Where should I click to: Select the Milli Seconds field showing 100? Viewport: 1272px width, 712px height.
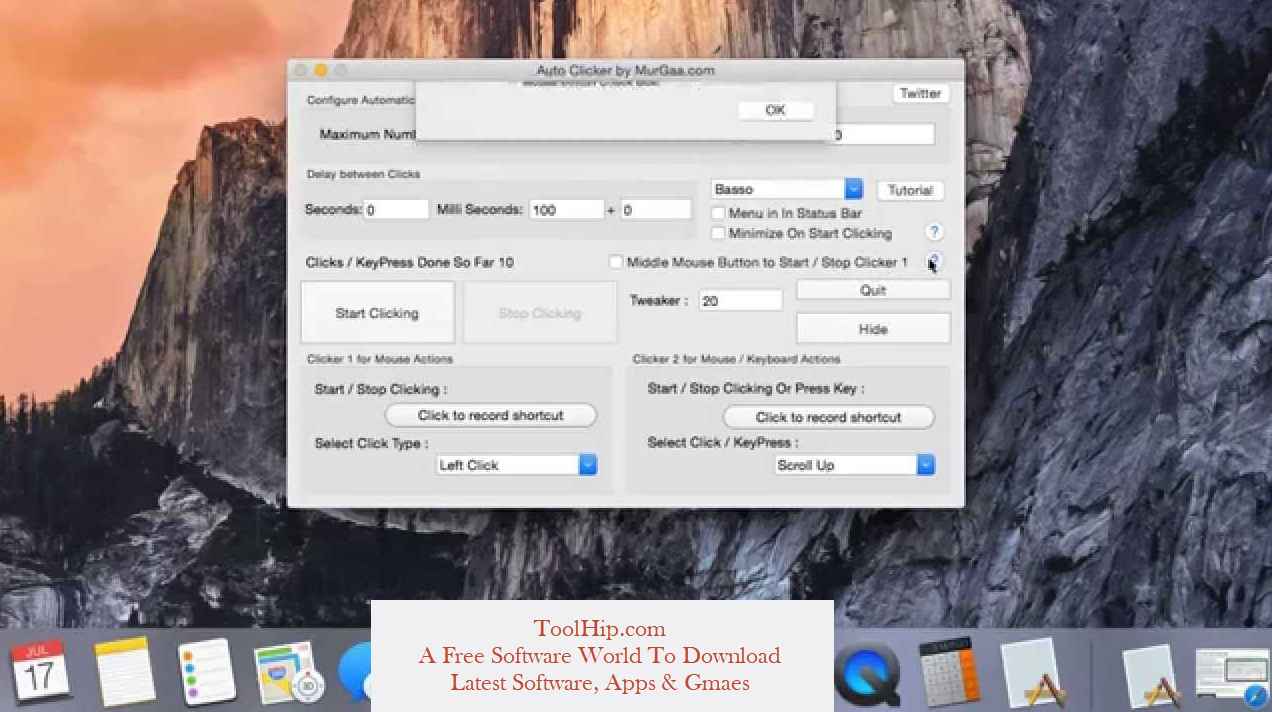[566, 210]
